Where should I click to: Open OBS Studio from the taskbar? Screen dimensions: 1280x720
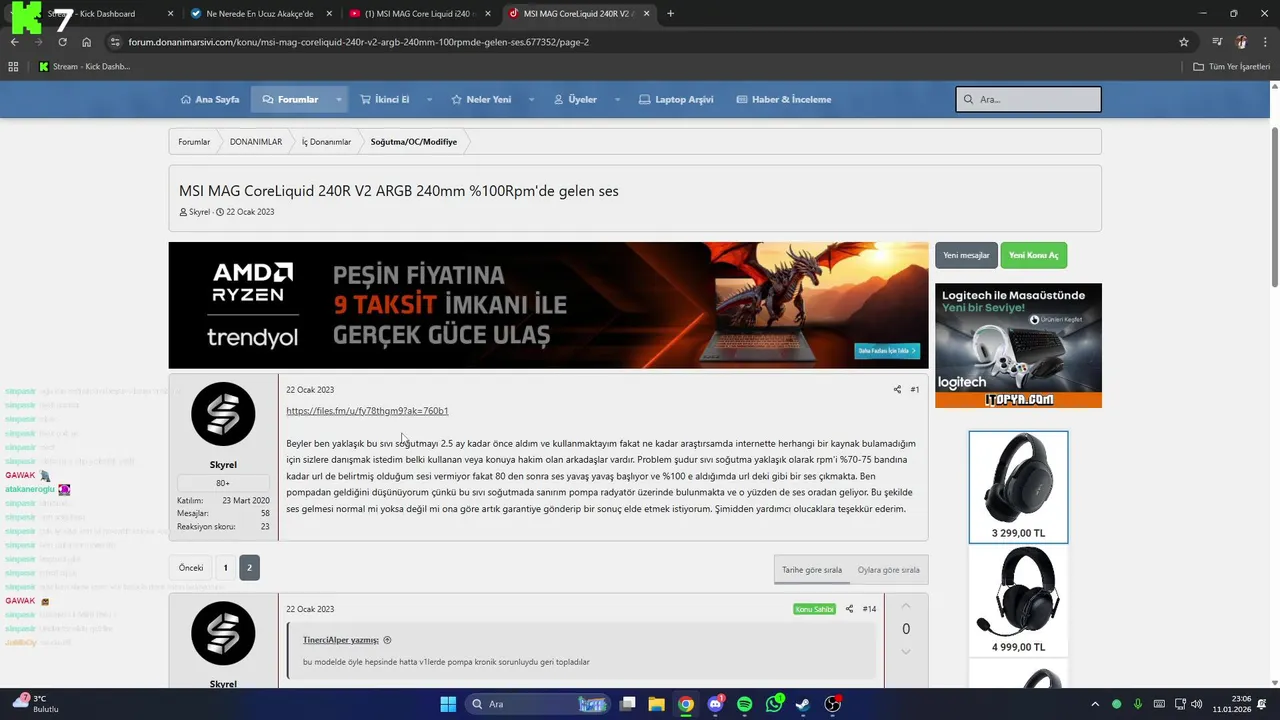coord(833,704)
